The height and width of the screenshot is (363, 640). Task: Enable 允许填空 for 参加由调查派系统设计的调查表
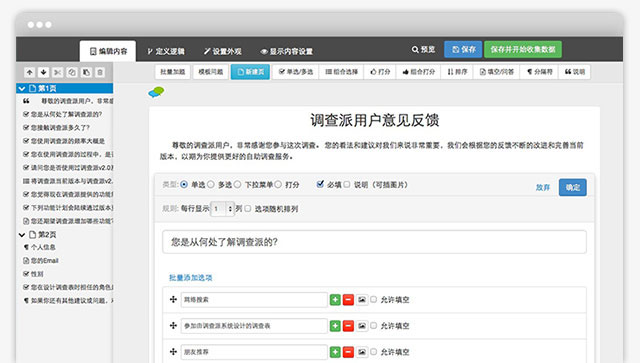pyautogui.click(x=373, y=325)
